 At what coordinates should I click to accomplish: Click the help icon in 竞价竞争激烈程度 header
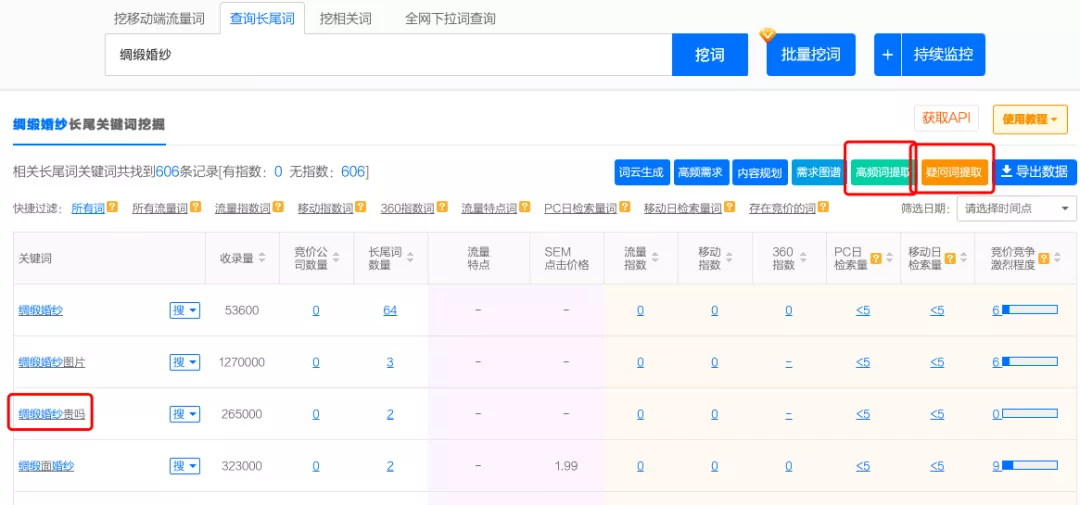[x=1044, y=258]
